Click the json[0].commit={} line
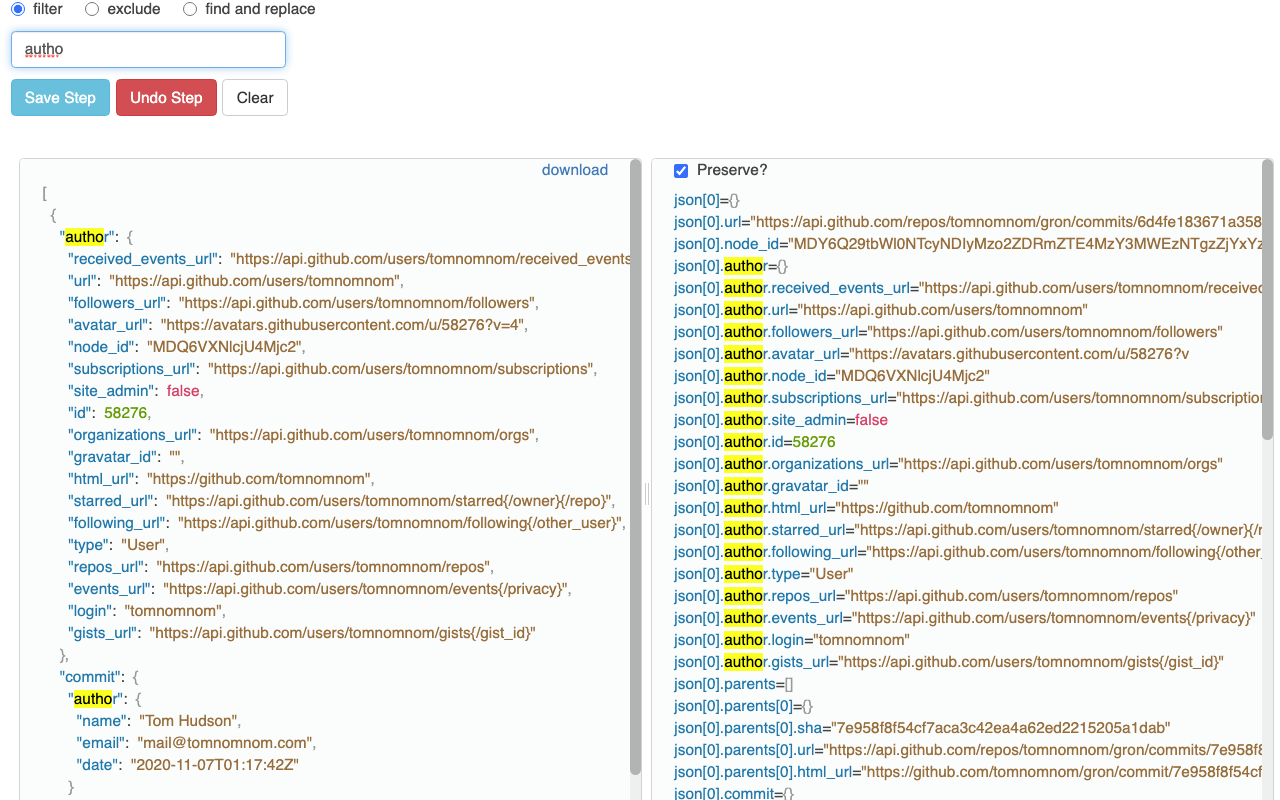Viewport: 1280px width, 800px height. pyautogui.click(x=733, y=793)
